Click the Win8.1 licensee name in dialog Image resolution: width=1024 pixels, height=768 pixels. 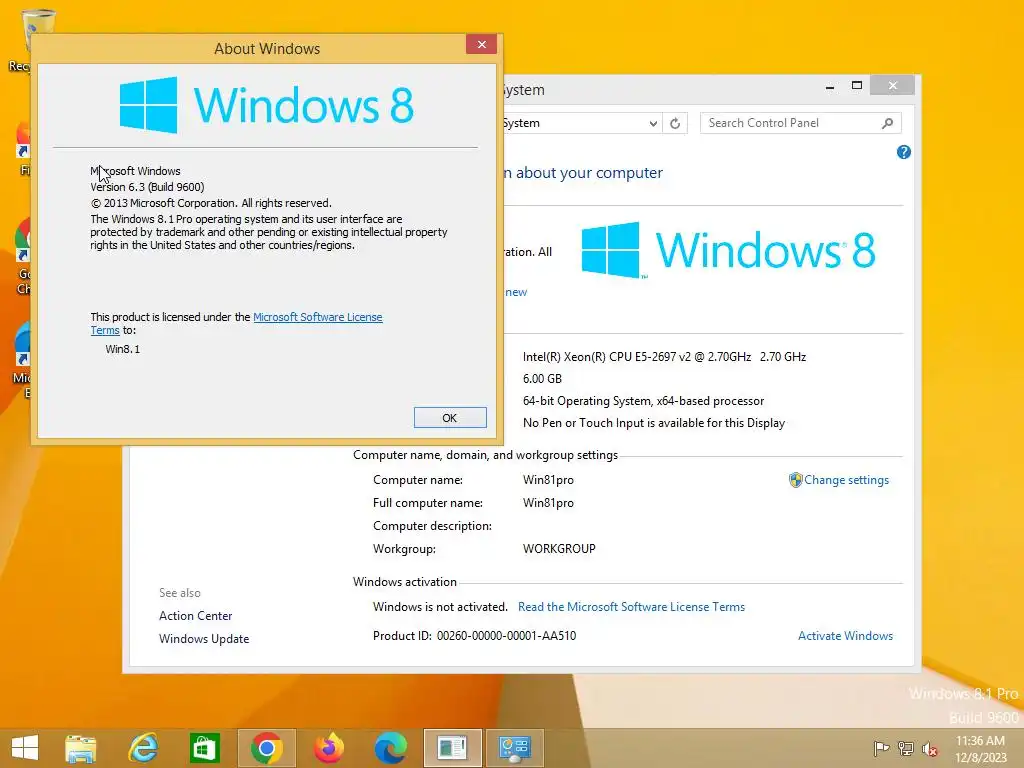(x=123, y=349)
